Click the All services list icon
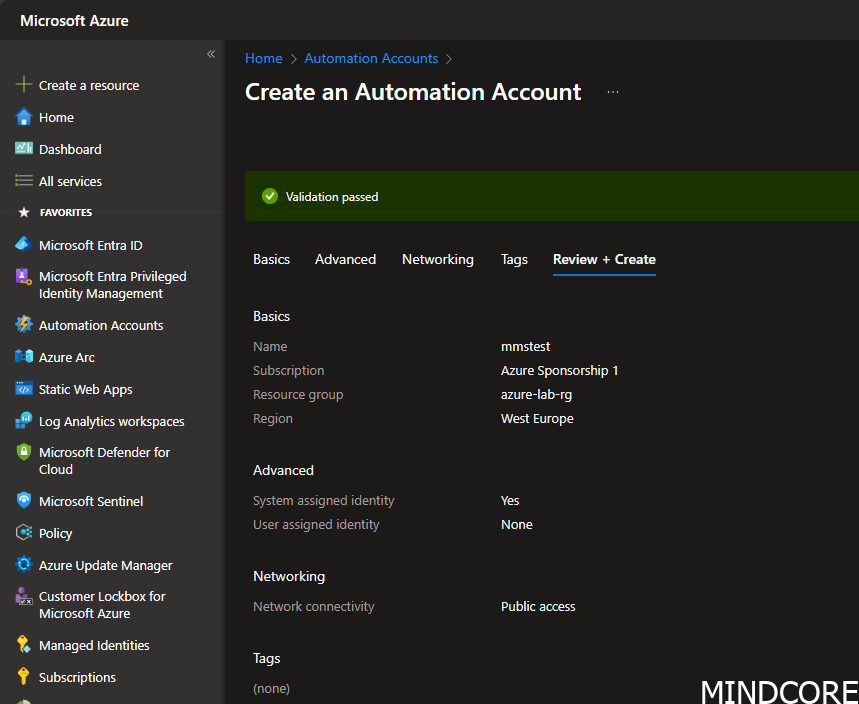The image size is (859, 704). click(24, 181)
